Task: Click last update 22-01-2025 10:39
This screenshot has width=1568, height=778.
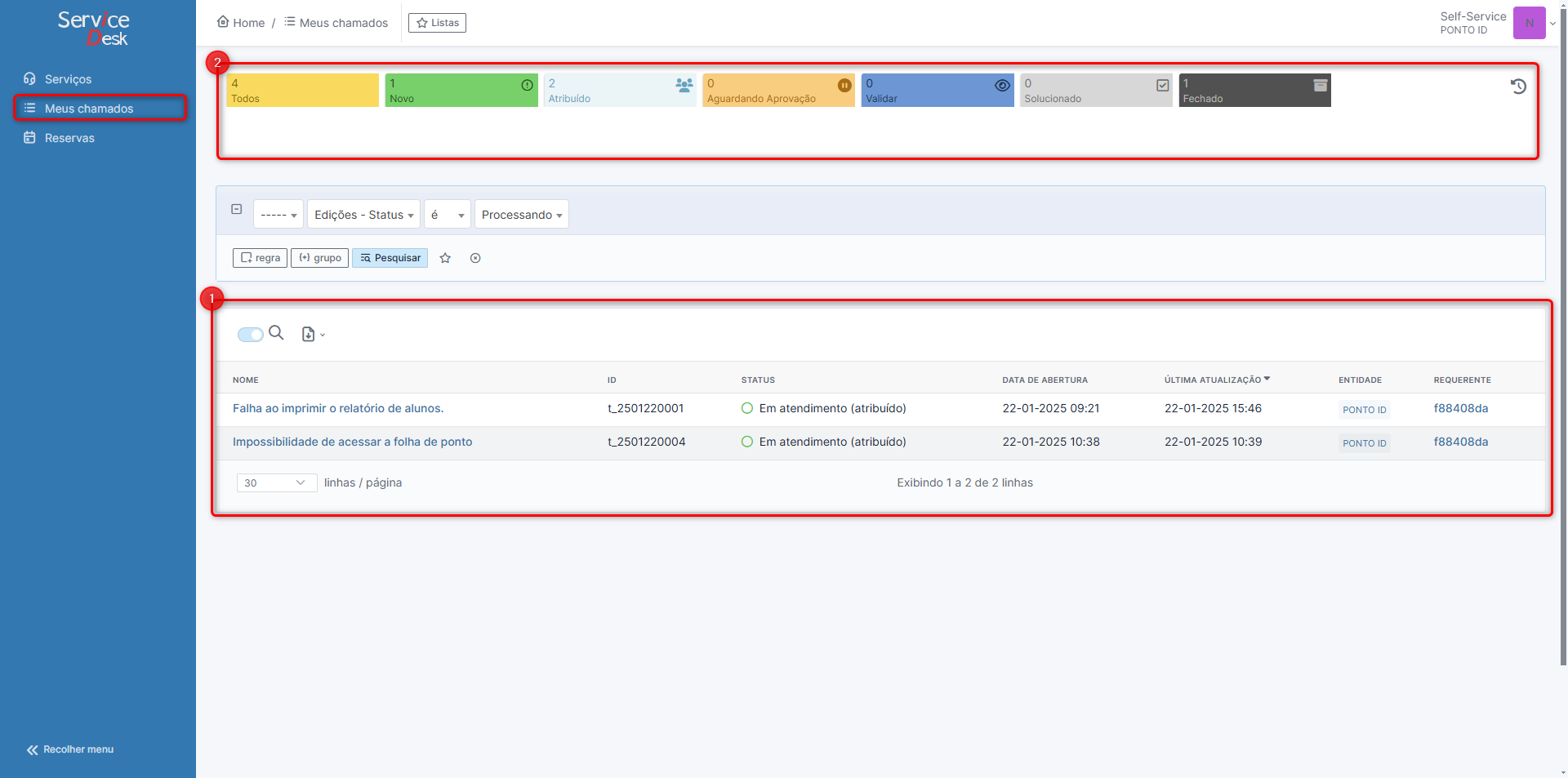Action: [1213, 442]
